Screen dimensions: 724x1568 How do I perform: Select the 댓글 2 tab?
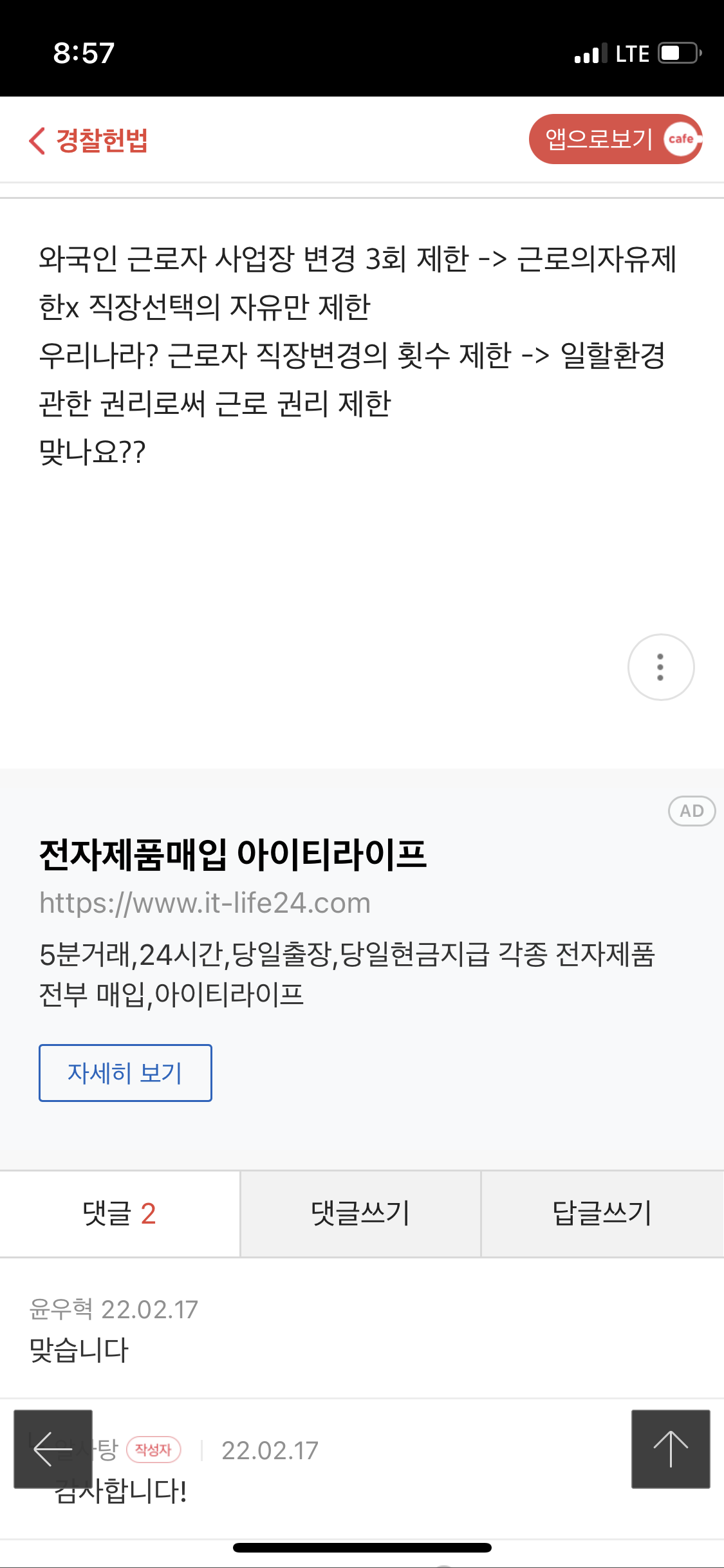(x=120, y=1214)
